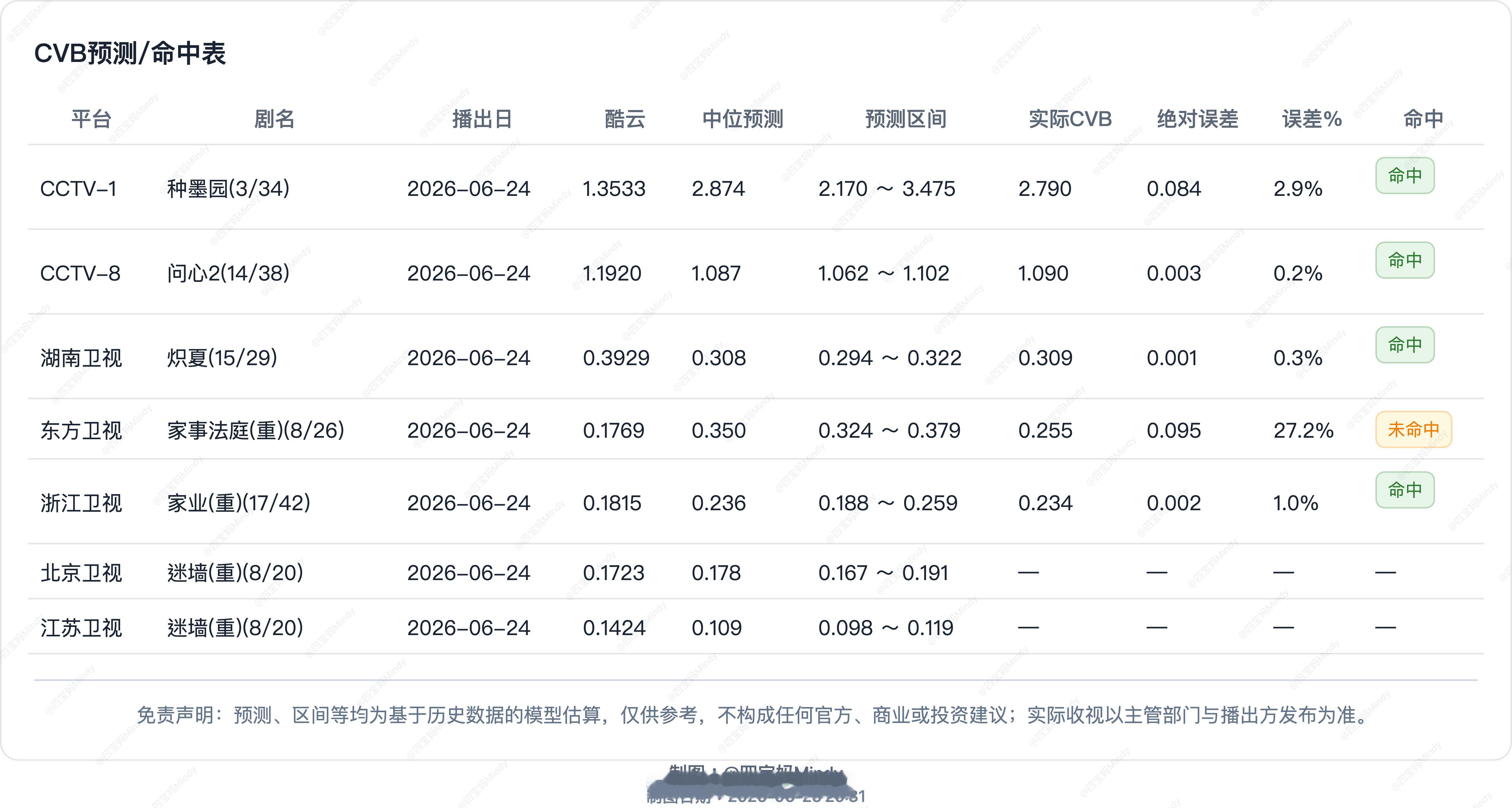Viewport: 1512px width, 808px height.
Task: Click the 命中 badge for CCTV-1 row
Action: click(x=1405, y=175)
